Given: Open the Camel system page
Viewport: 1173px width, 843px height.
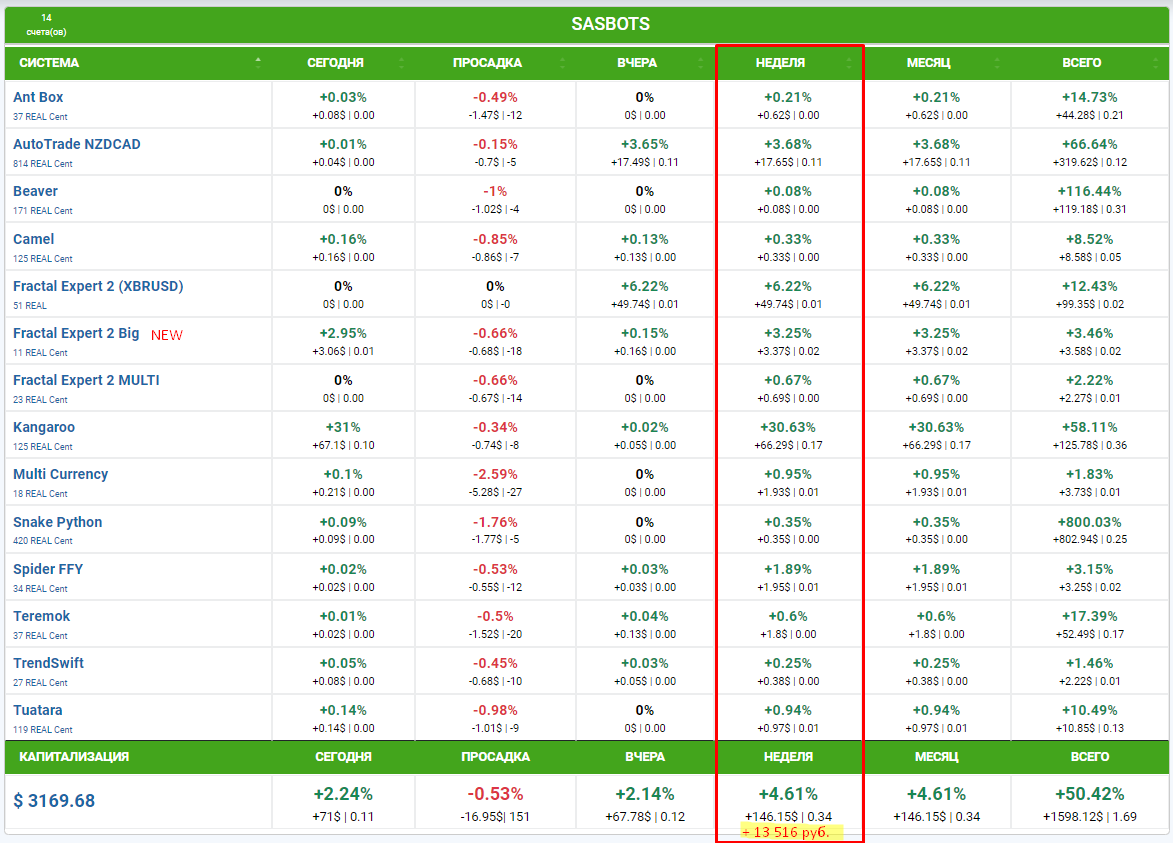Looking at the screenshot, I should click(x=34, y=239).
